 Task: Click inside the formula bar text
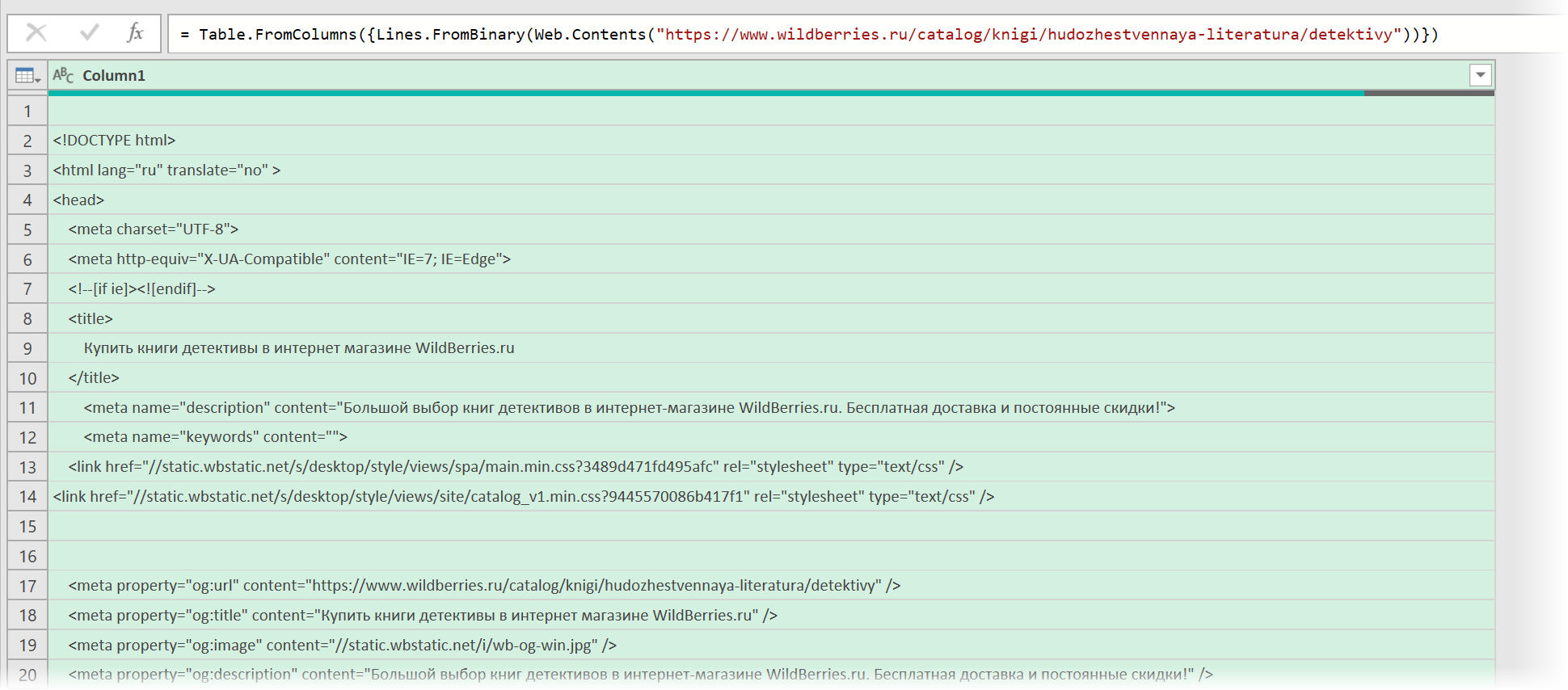click(808, 34)
